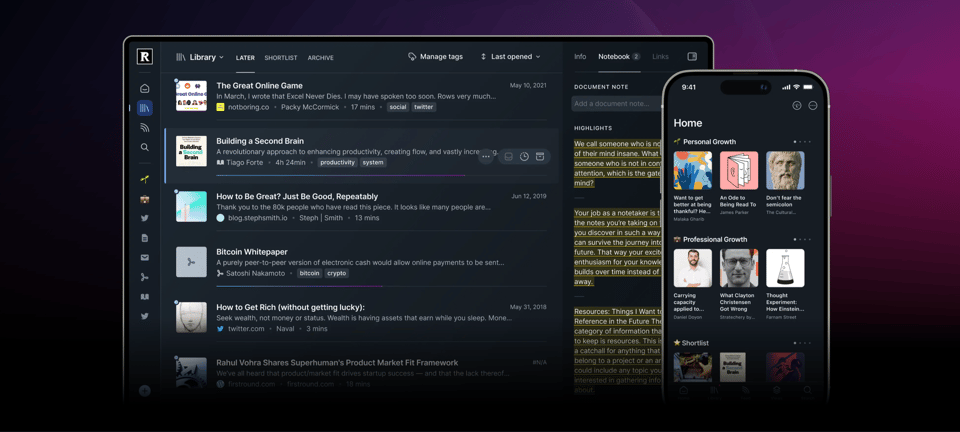Click the yellow notboring.co source icon
Screen dimensions: 960x432
pyautogui.click(x=220, y=107)
